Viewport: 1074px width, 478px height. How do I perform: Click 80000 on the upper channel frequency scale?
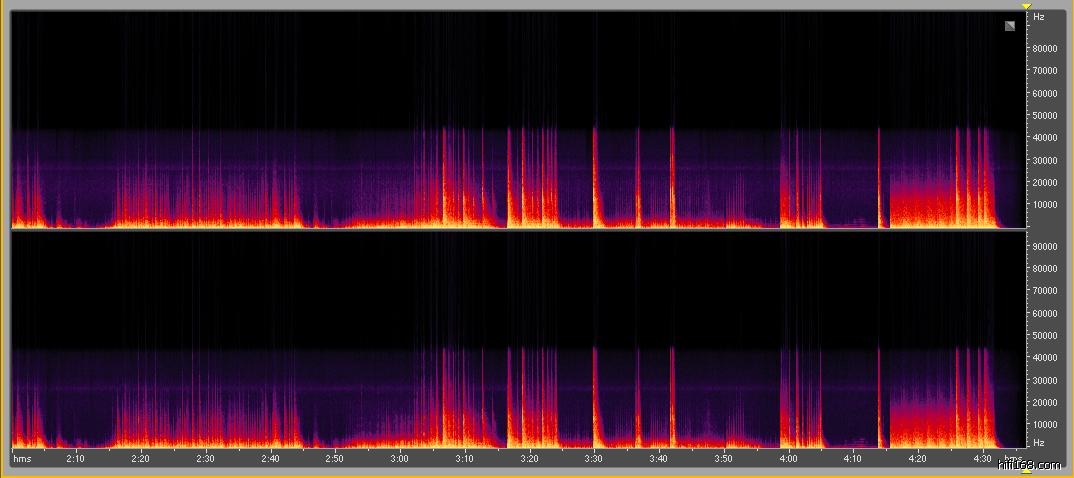tap(1045, 48)
